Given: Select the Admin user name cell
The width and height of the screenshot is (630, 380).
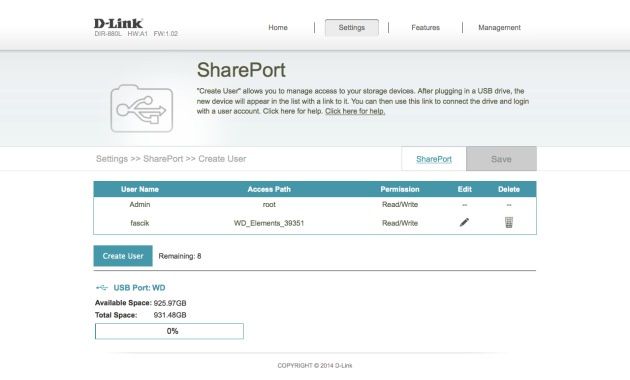Looking at the screenshot, I should [140, 204].
